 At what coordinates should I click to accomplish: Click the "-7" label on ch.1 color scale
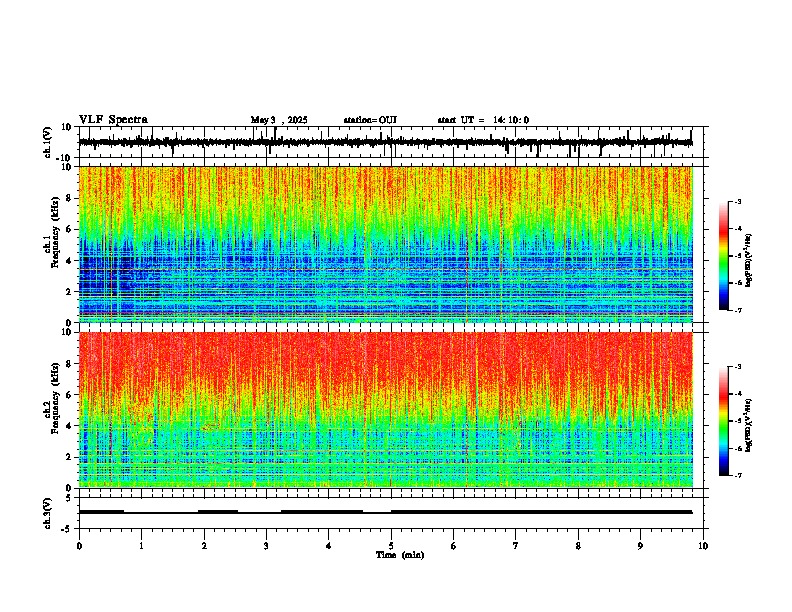tap(737, 310)
